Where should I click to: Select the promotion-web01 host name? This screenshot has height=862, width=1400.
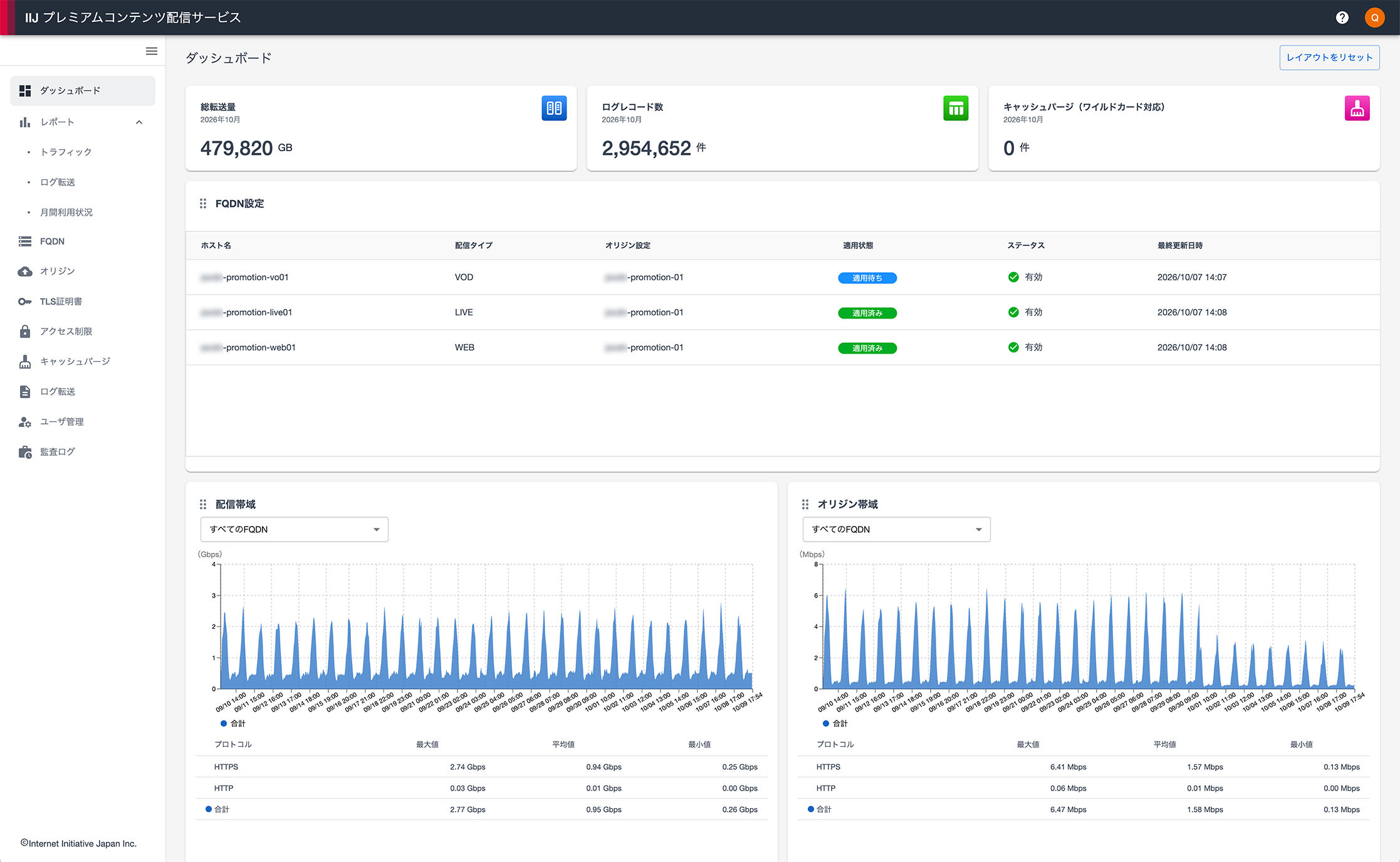point(248,347)
